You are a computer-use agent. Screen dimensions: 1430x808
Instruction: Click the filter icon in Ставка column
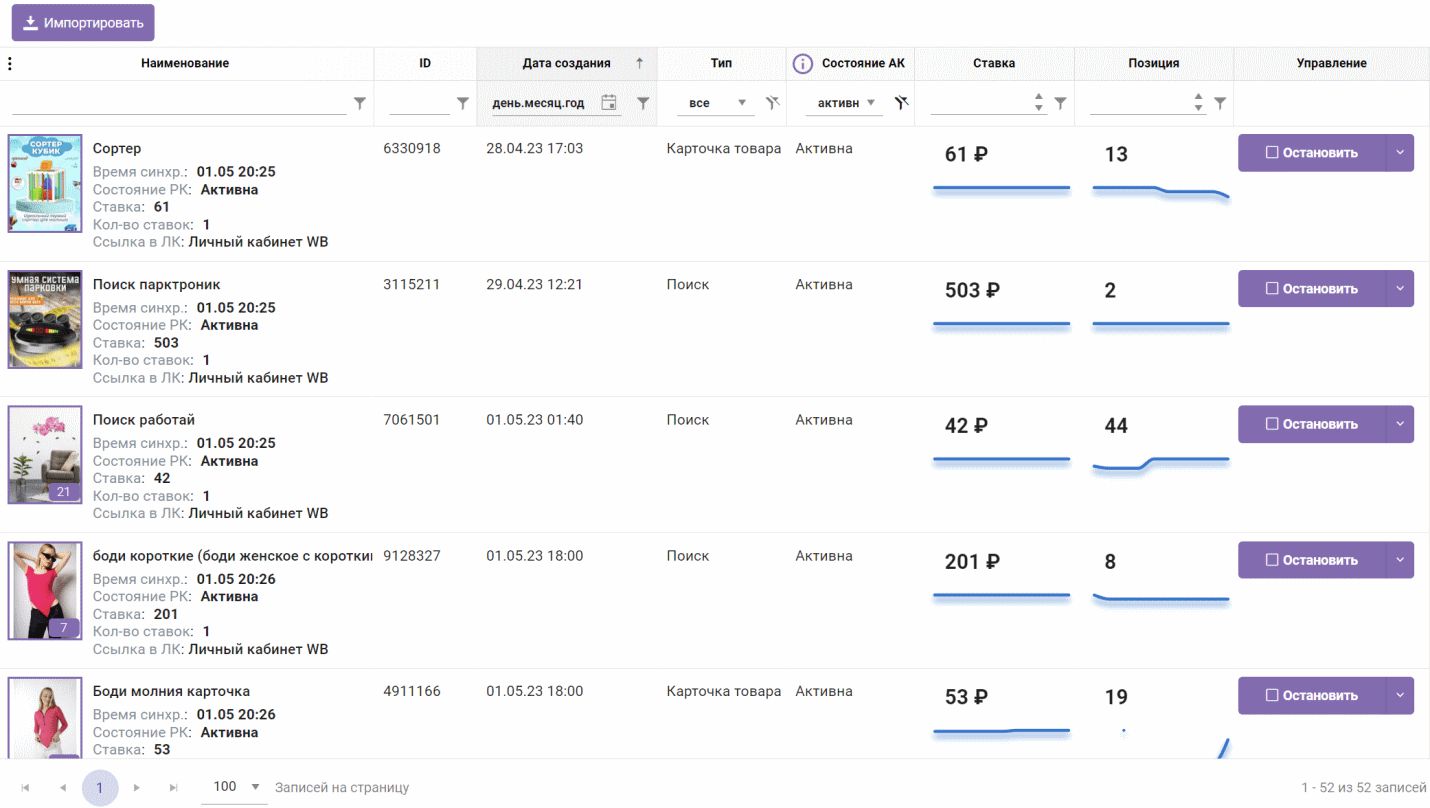[x=1060, y=103]
